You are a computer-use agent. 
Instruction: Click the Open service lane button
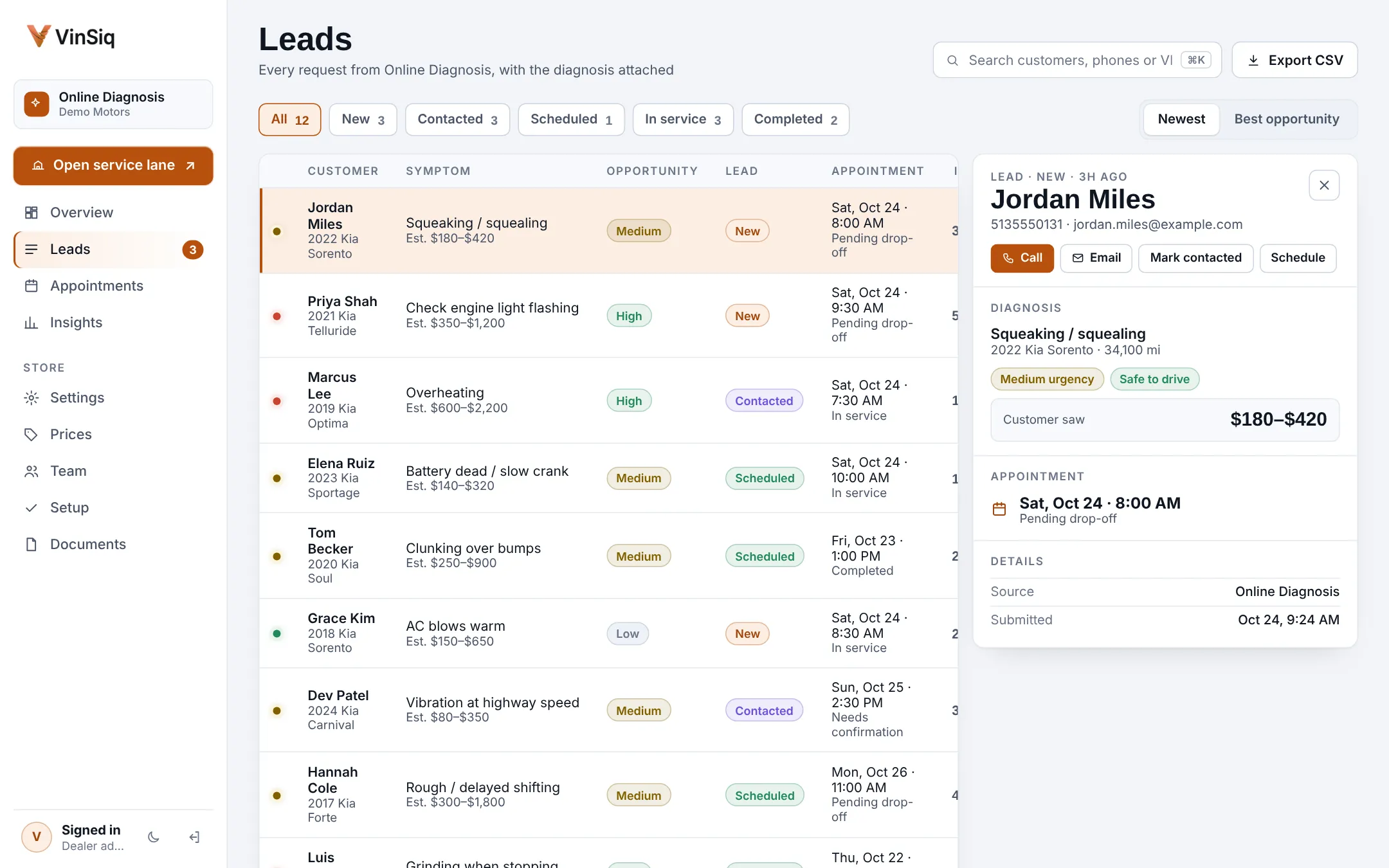[113, 165]
